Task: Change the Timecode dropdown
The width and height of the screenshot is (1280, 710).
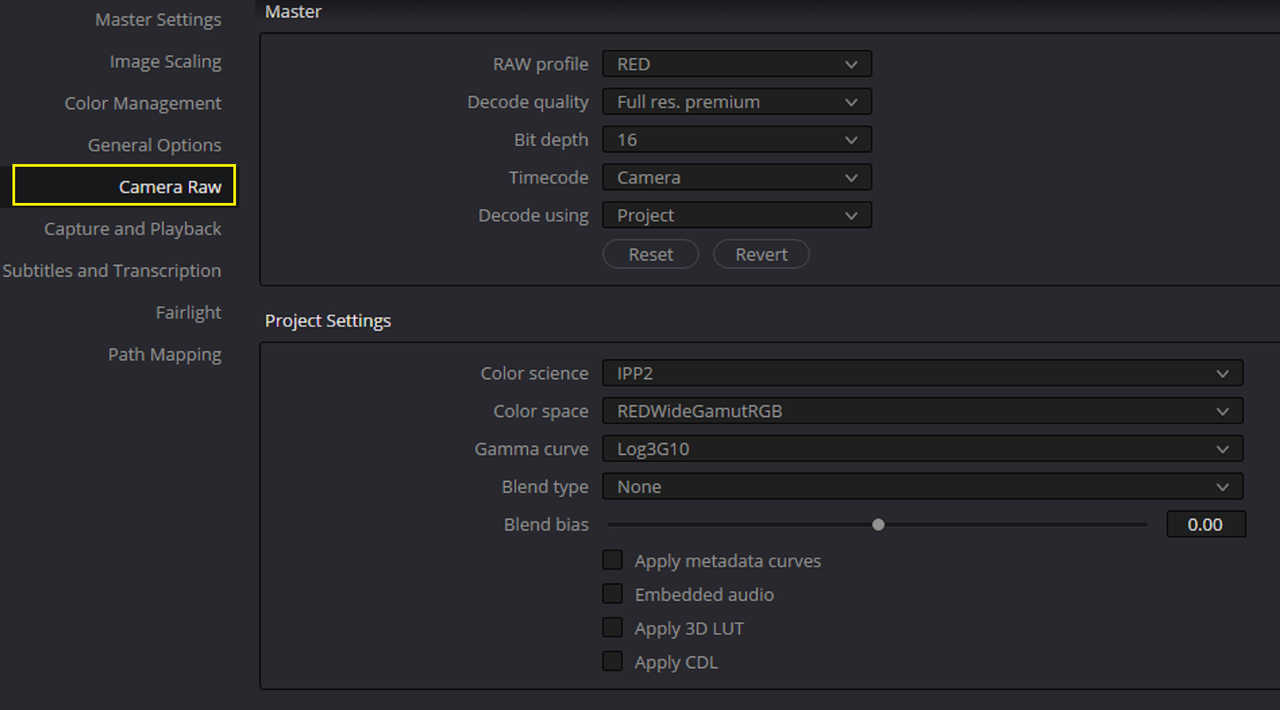Action: pos(737,178)
